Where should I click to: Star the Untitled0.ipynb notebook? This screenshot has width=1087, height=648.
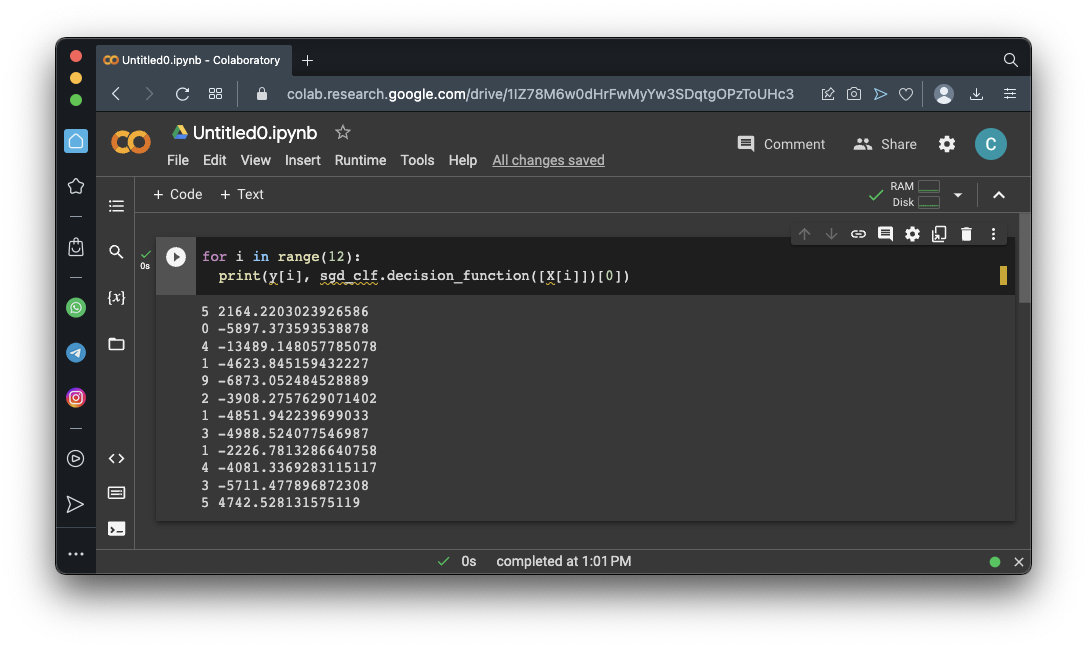[x=343, y=132]
